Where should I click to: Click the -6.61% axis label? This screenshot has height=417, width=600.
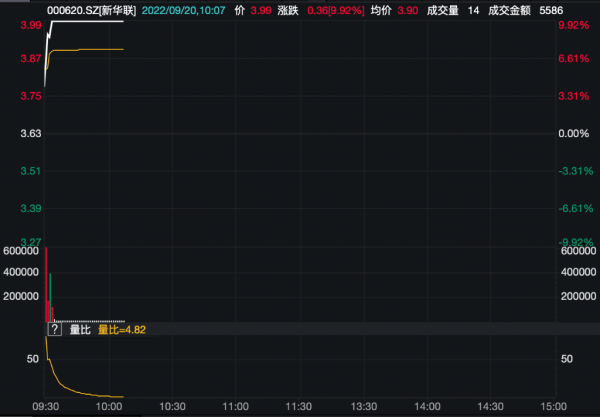(576, 208)
